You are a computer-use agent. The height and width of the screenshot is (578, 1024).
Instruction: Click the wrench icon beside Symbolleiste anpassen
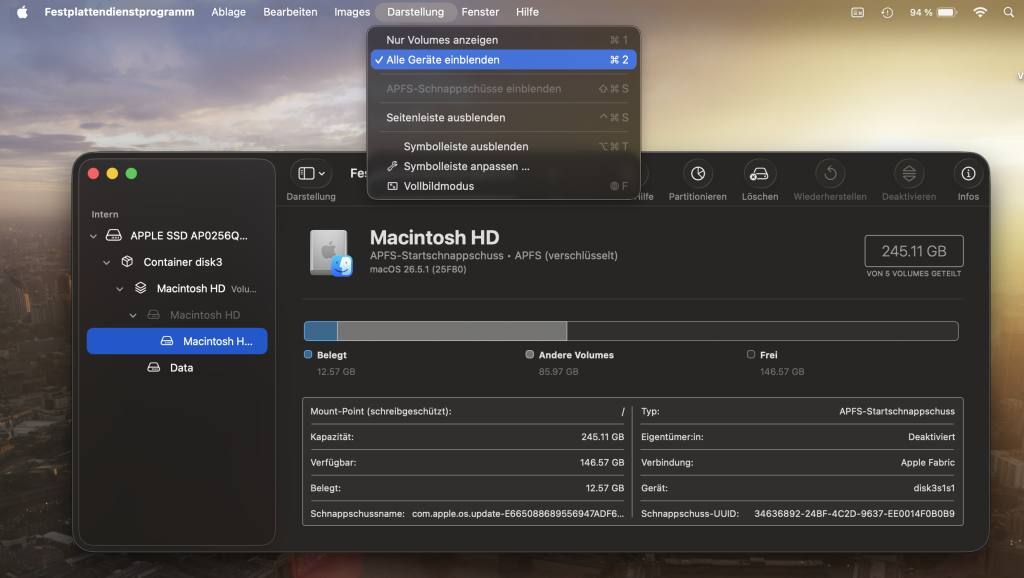tap(392, 166)
